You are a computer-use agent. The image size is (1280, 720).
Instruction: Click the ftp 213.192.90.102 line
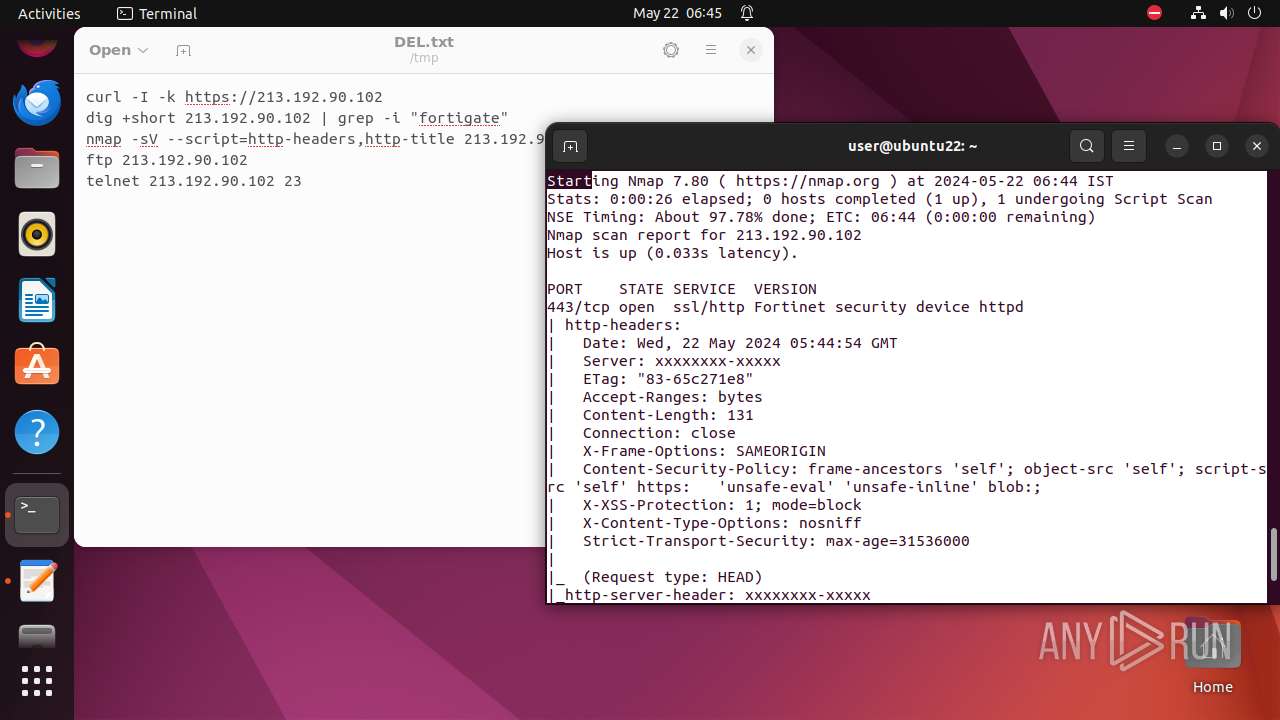point(167,160)
